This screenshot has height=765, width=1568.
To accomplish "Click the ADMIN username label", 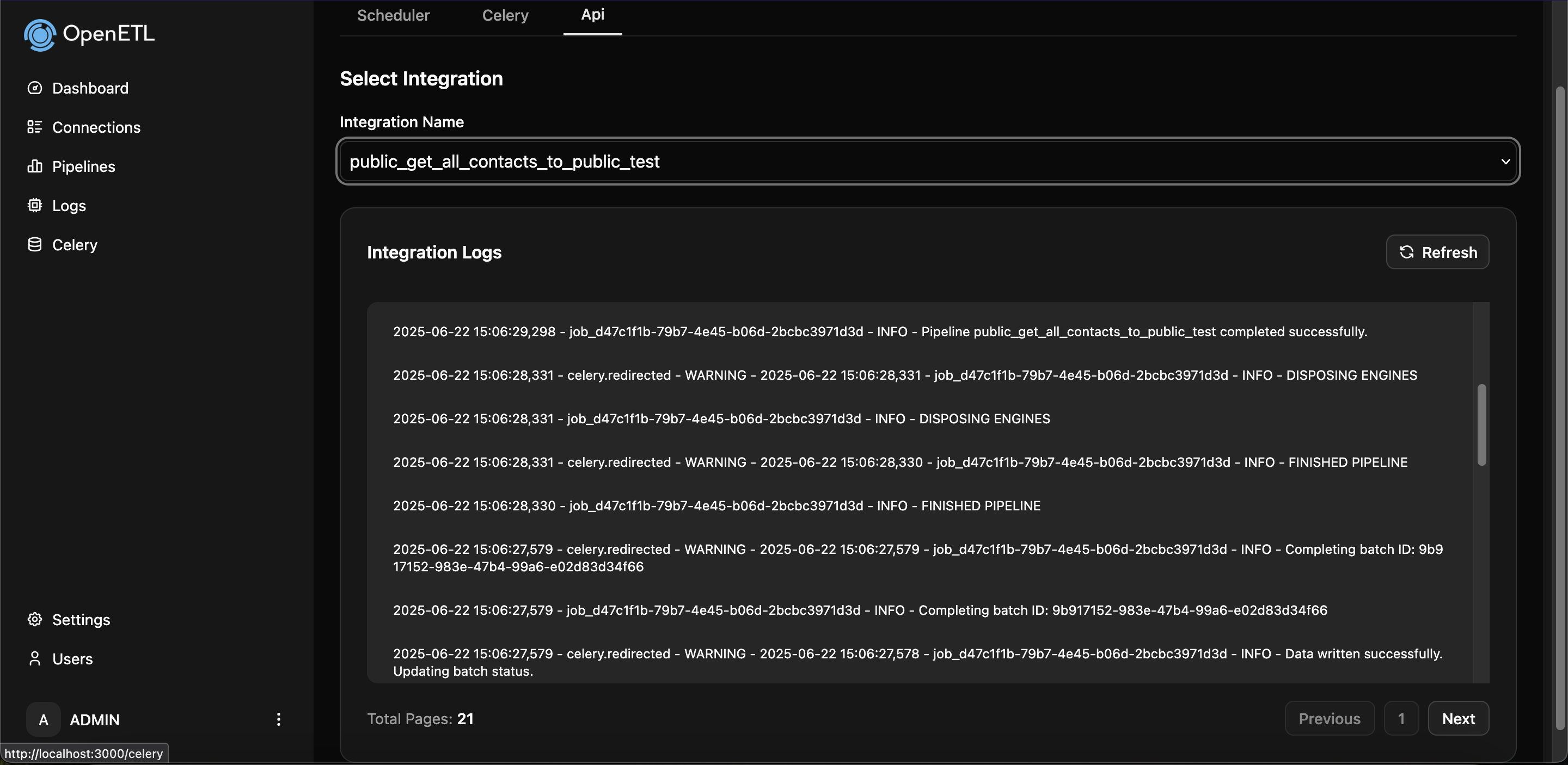I will point(94,720).
